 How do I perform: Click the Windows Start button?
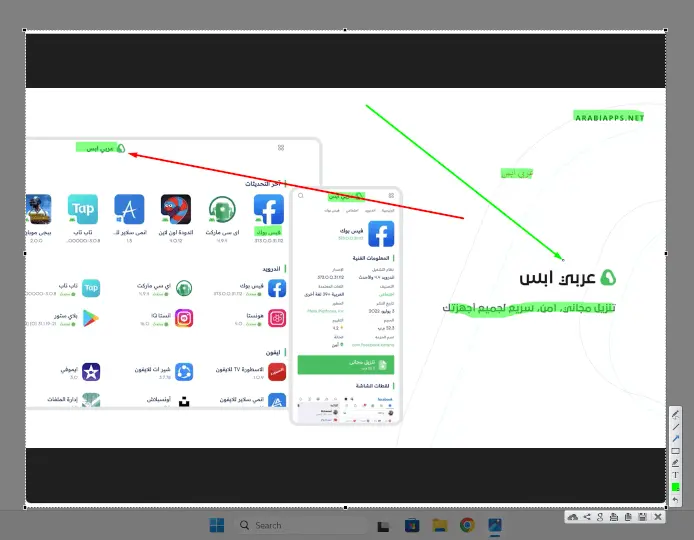(216, 525)
